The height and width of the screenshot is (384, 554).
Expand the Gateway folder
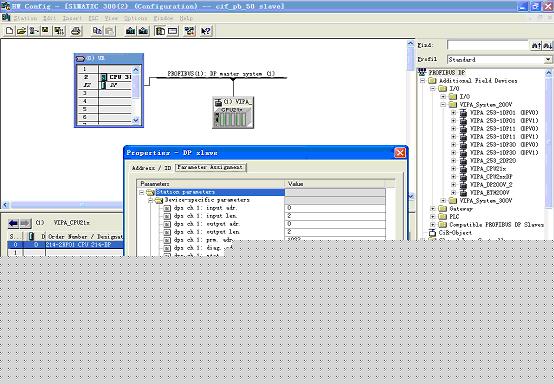click(433, 209)
